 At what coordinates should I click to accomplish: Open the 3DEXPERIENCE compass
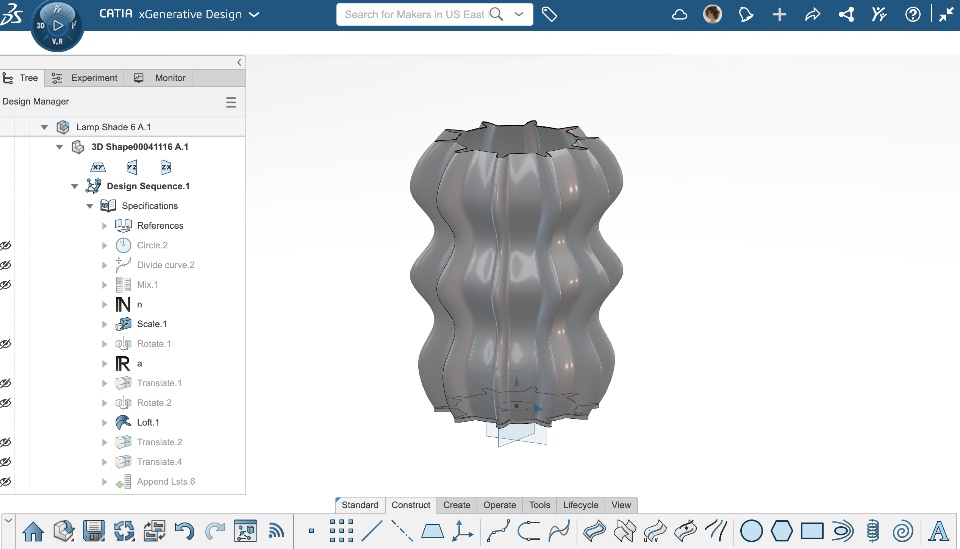pos(57,26)
